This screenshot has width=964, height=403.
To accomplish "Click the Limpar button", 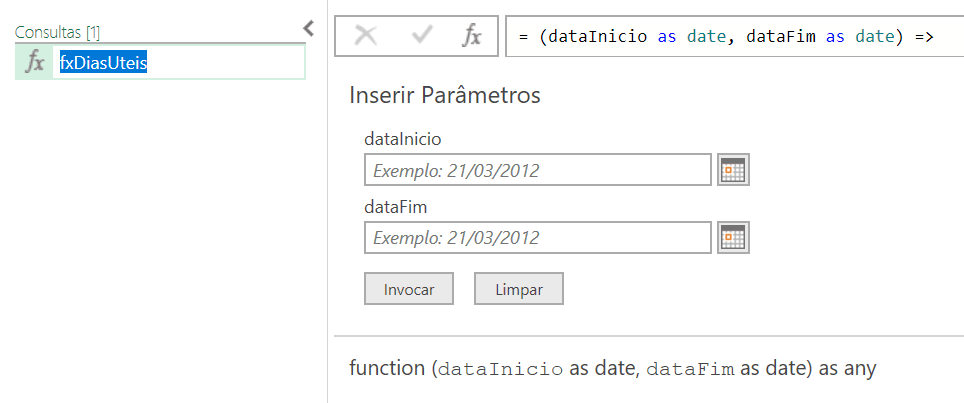I will [x=519, y=289].
